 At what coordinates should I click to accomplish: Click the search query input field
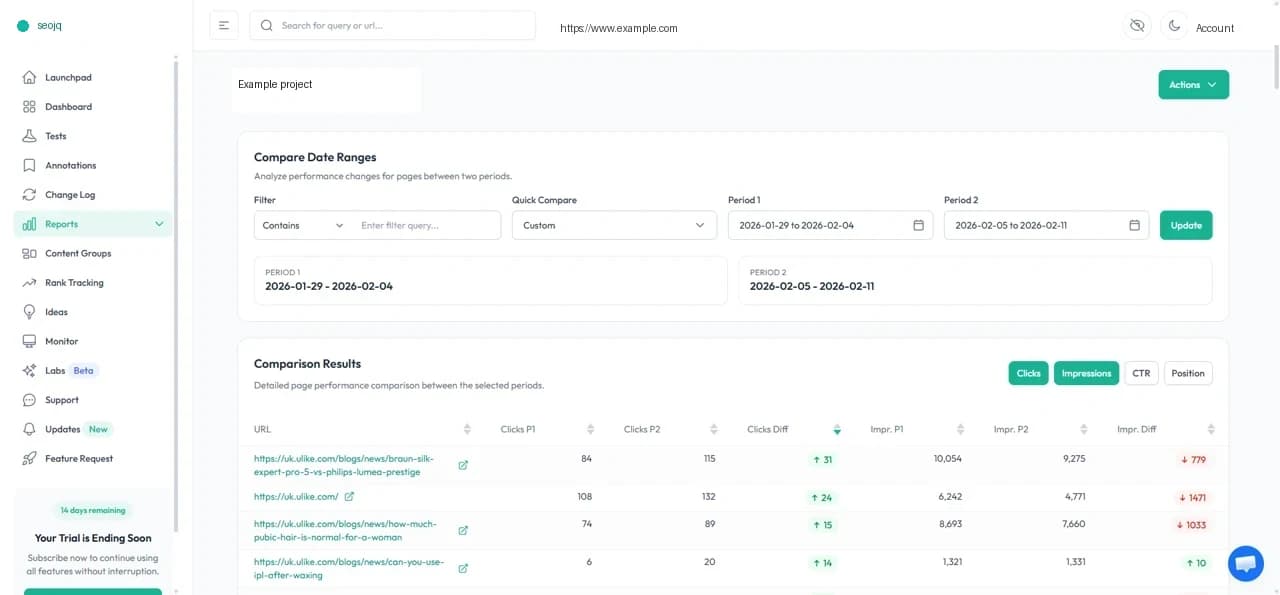[392, 25]
